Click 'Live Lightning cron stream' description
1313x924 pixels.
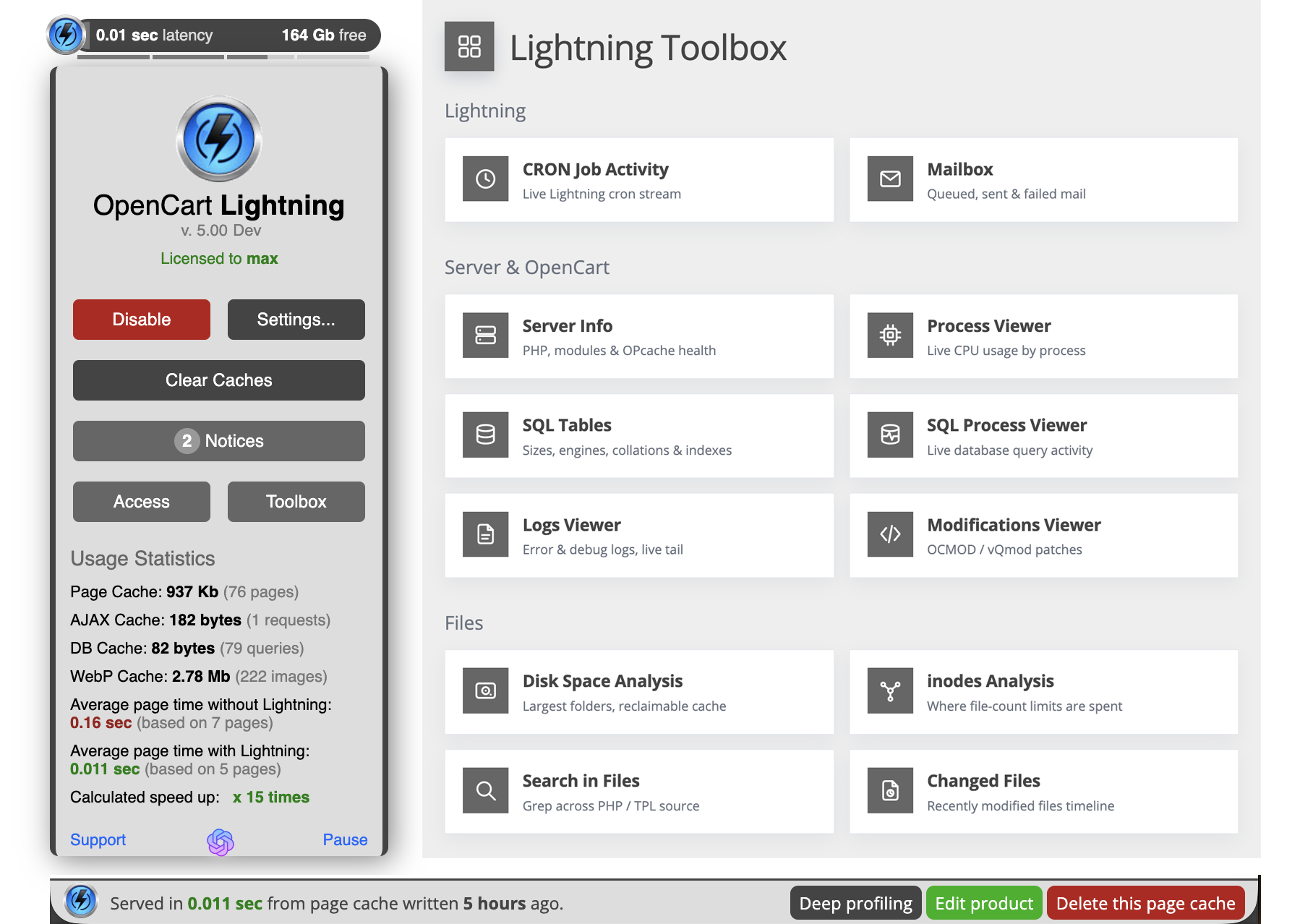click(602, 194)
